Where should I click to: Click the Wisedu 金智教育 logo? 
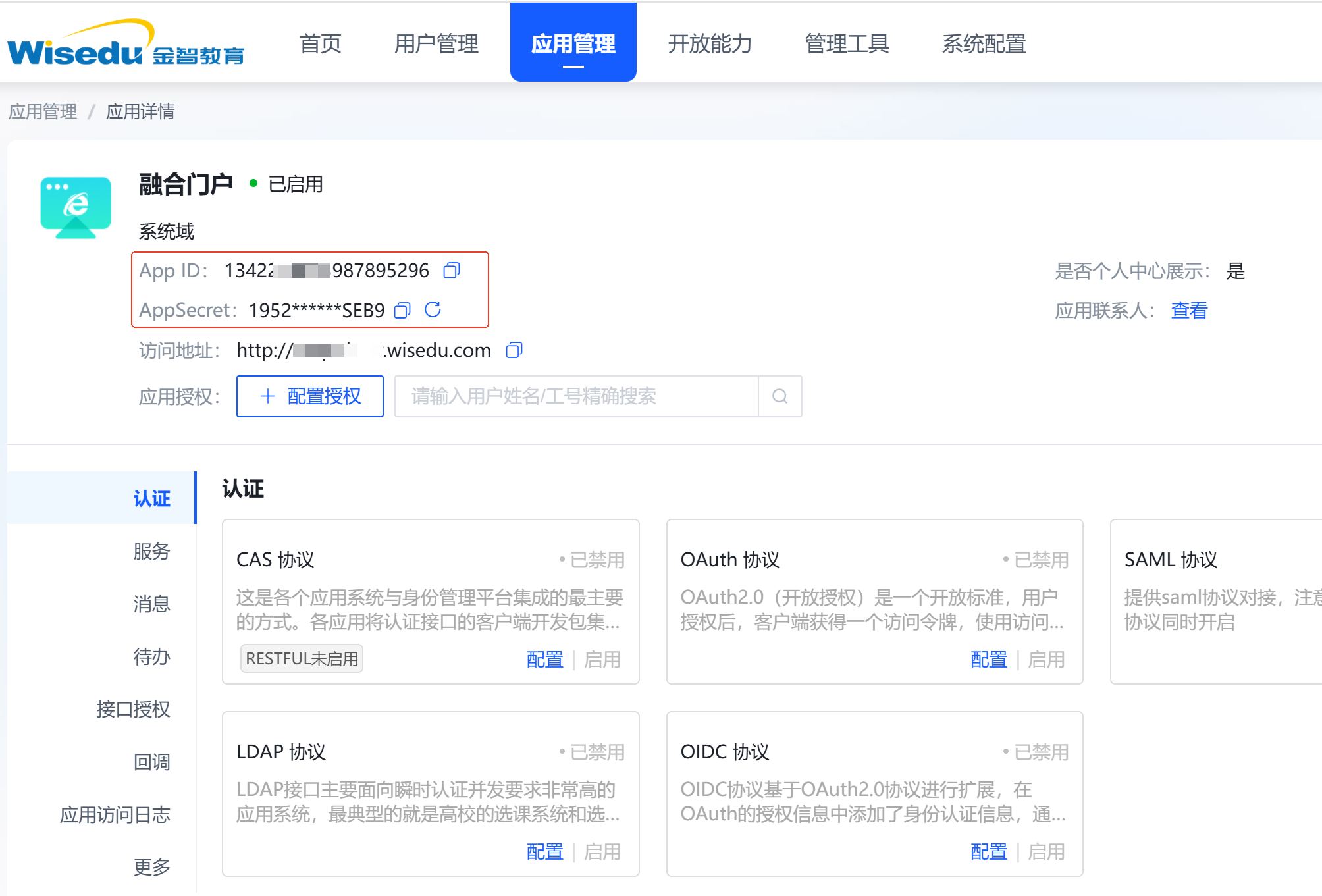(x=126, y=43)
